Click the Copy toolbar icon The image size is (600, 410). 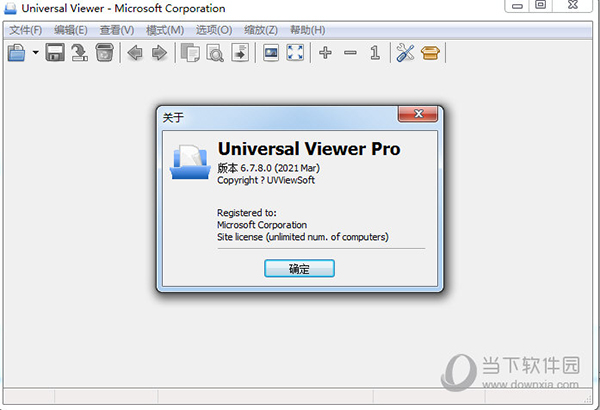(x=190, y=52)
